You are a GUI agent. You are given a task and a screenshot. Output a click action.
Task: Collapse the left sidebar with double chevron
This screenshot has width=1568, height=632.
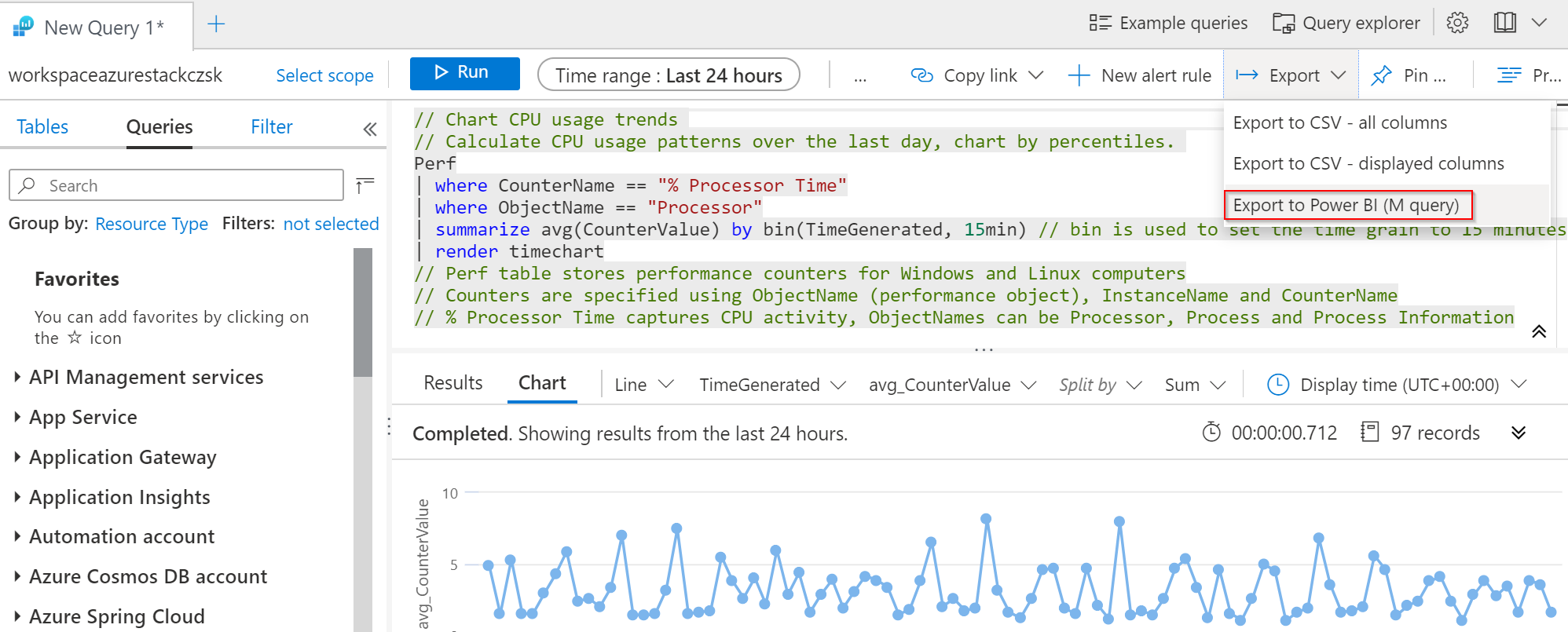pyautogui.click(x=370, y=130)
